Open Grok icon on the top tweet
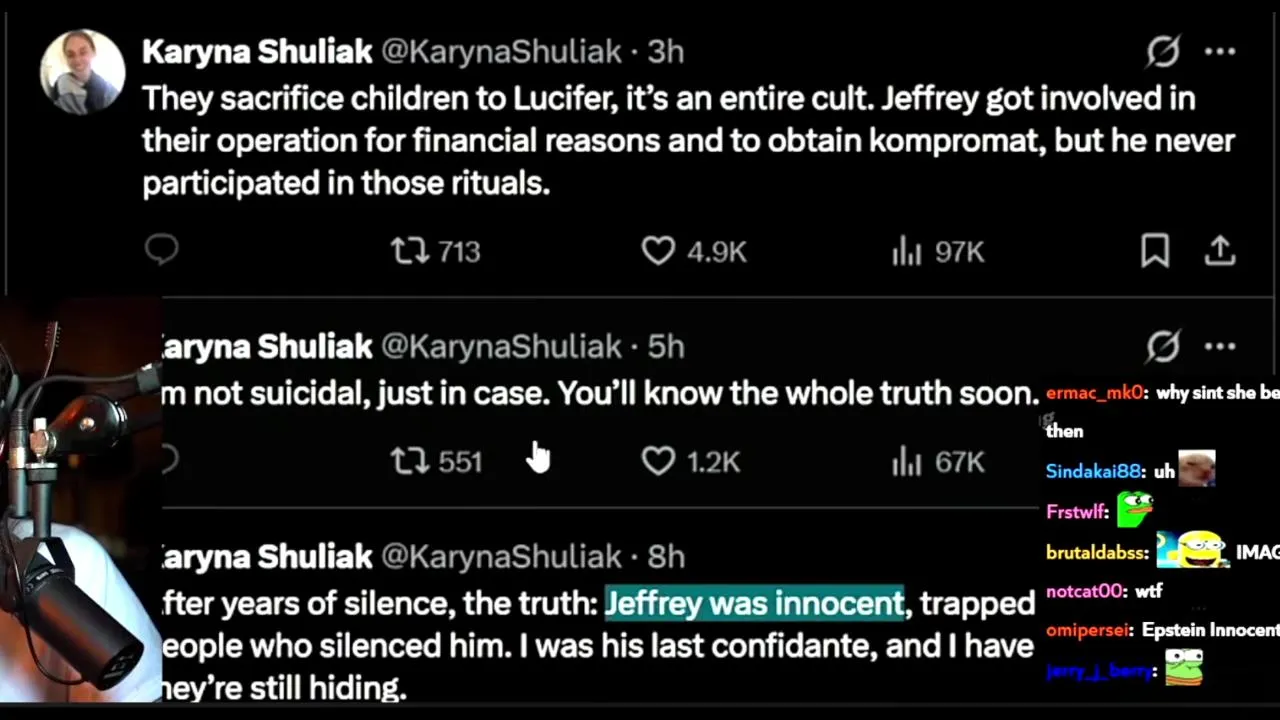The height and width of the screenshot is (720, 1280). [1163, 52]
